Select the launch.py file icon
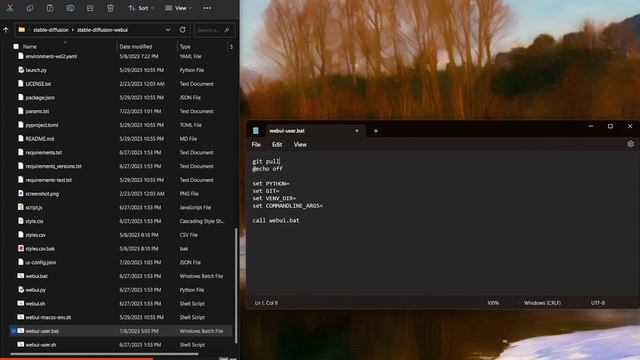 21,70
